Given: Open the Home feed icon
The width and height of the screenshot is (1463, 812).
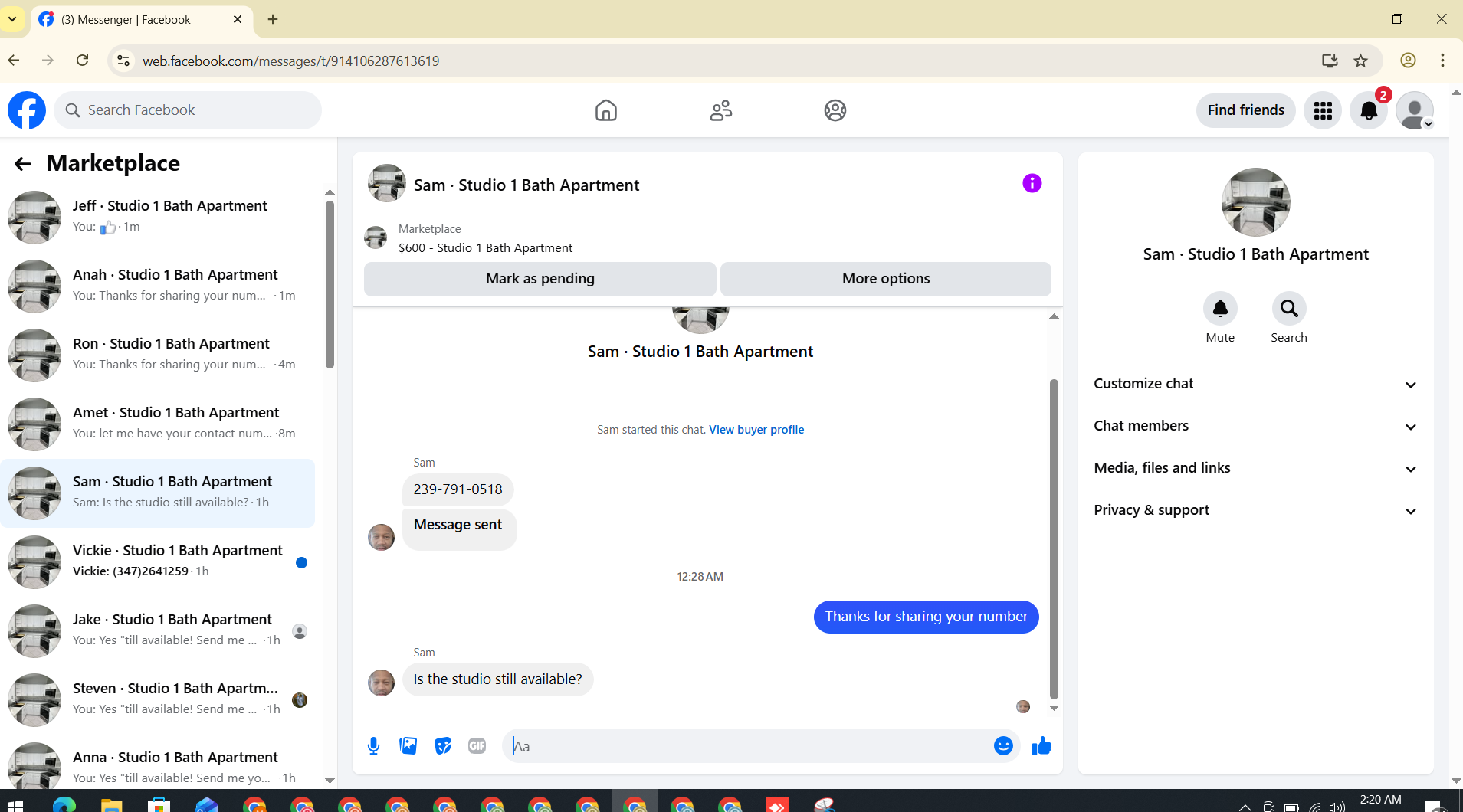Looking at the screenshot, I should (606, 110).
